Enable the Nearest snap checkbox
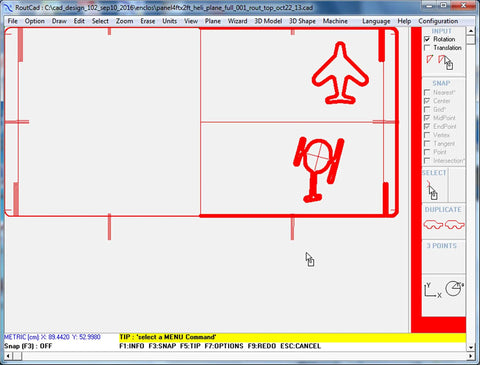The image size is (480, 365). 427,92
